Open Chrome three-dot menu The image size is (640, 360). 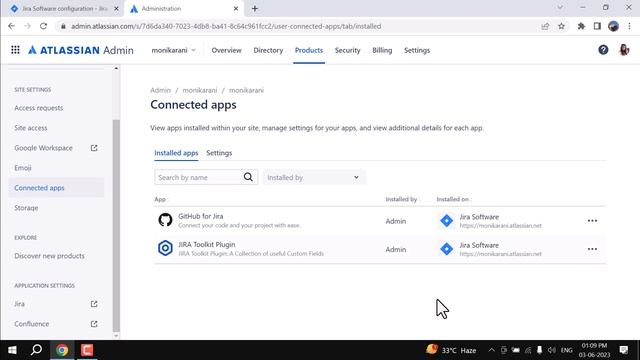(629, 26)
